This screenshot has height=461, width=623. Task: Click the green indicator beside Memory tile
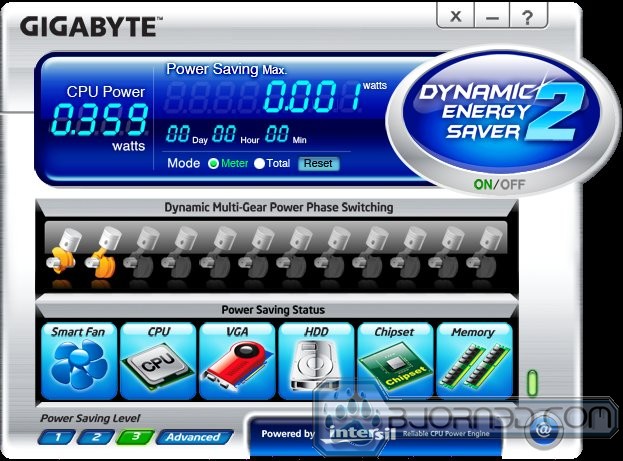click(x=532, y=383)
